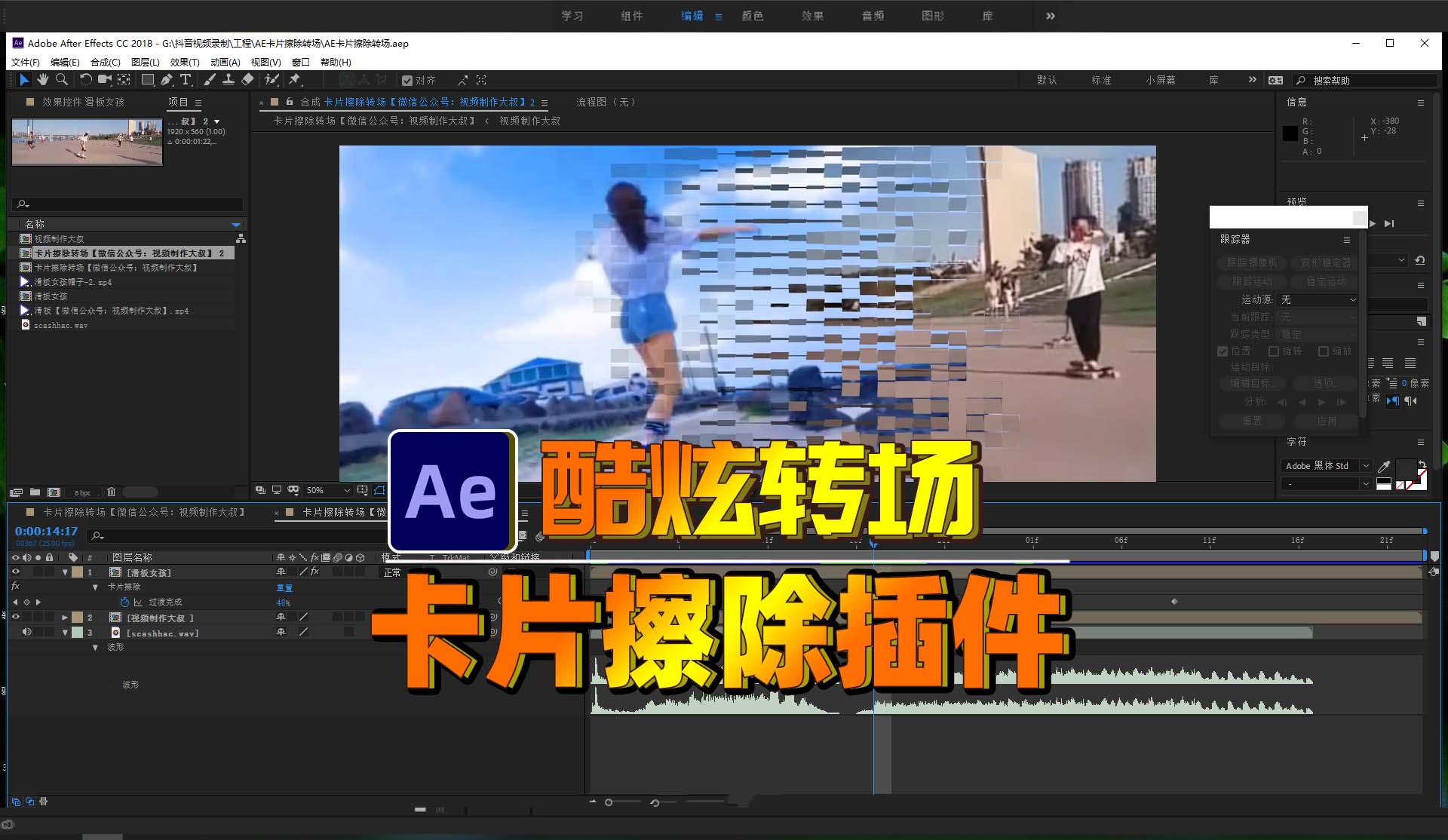This screenshot has height=840, width=1448.
Task: Click the project thumbnail preview image
Action: 87,141
